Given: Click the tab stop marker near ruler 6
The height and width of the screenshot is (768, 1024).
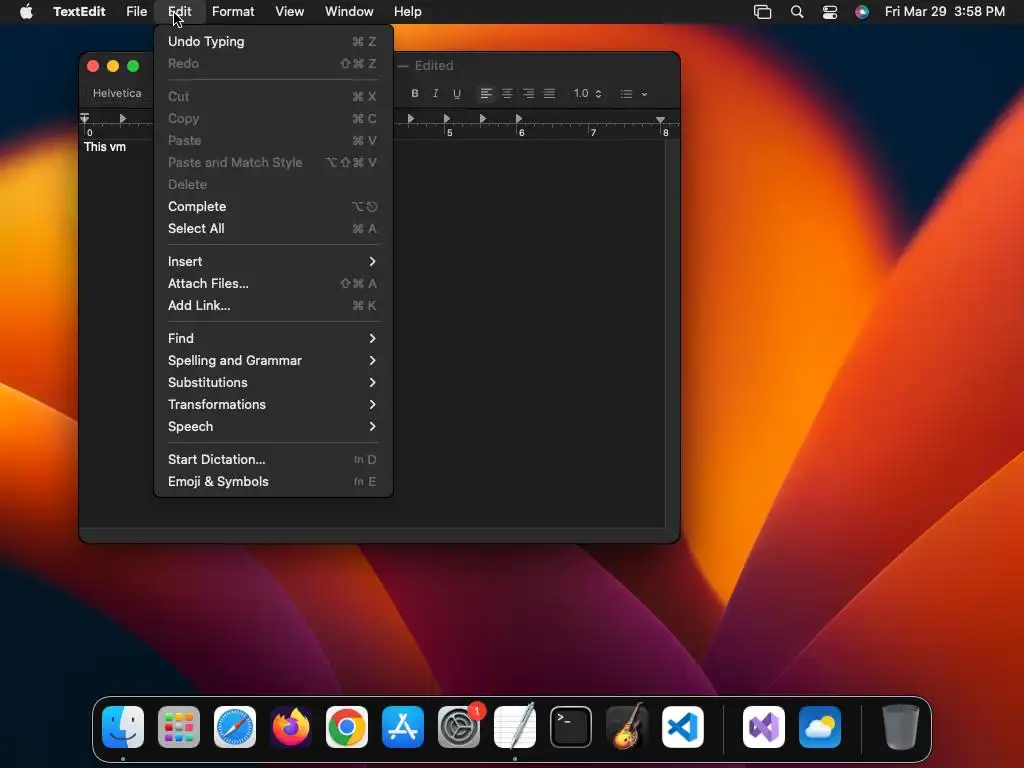Looking at the screenshot, I should point(519,118).
